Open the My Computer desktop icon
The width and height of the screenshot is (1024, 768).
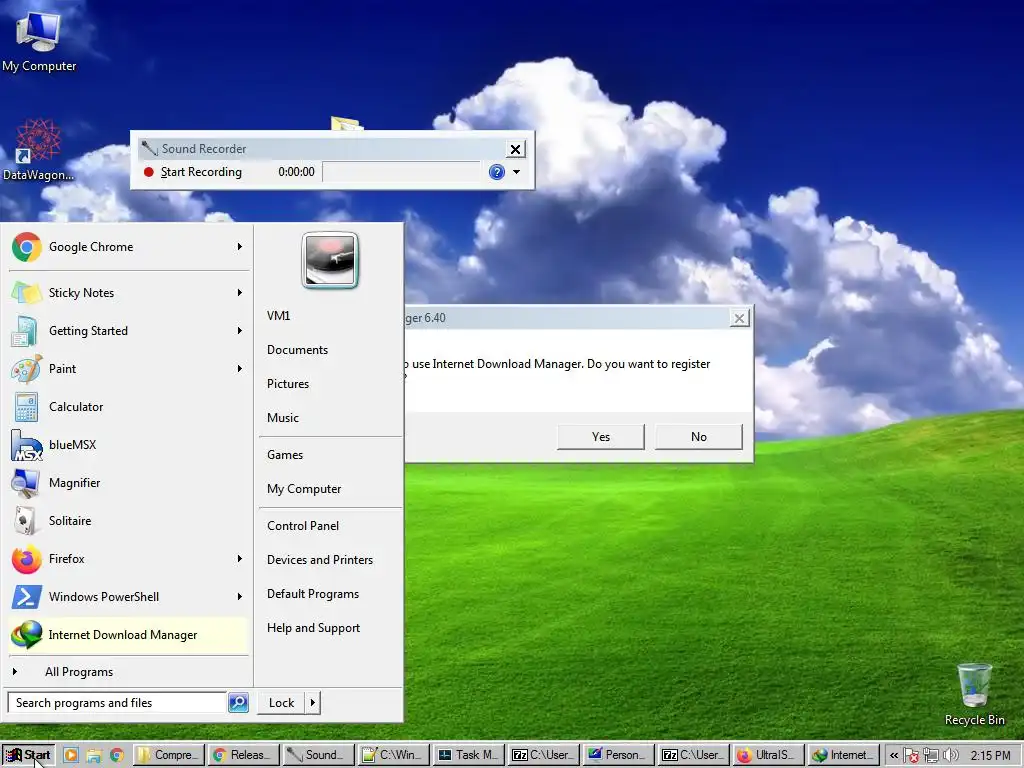(x=39, y=40)
